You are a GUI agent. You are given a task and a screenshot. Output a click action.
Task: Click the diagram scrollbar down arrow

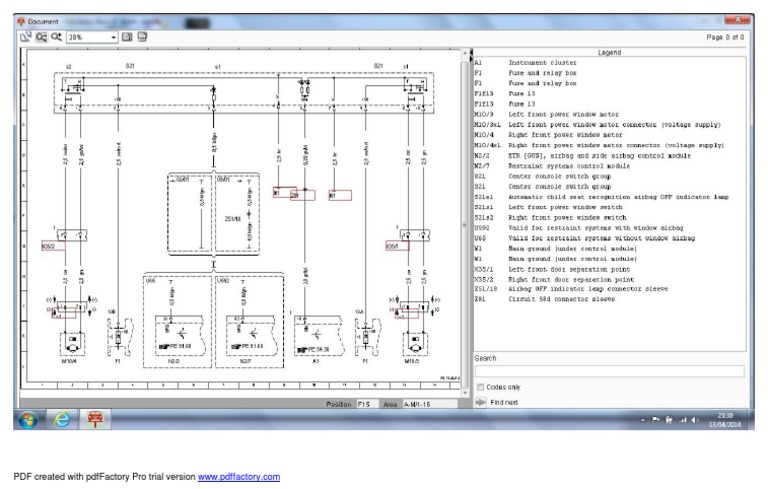coord(465,393)
